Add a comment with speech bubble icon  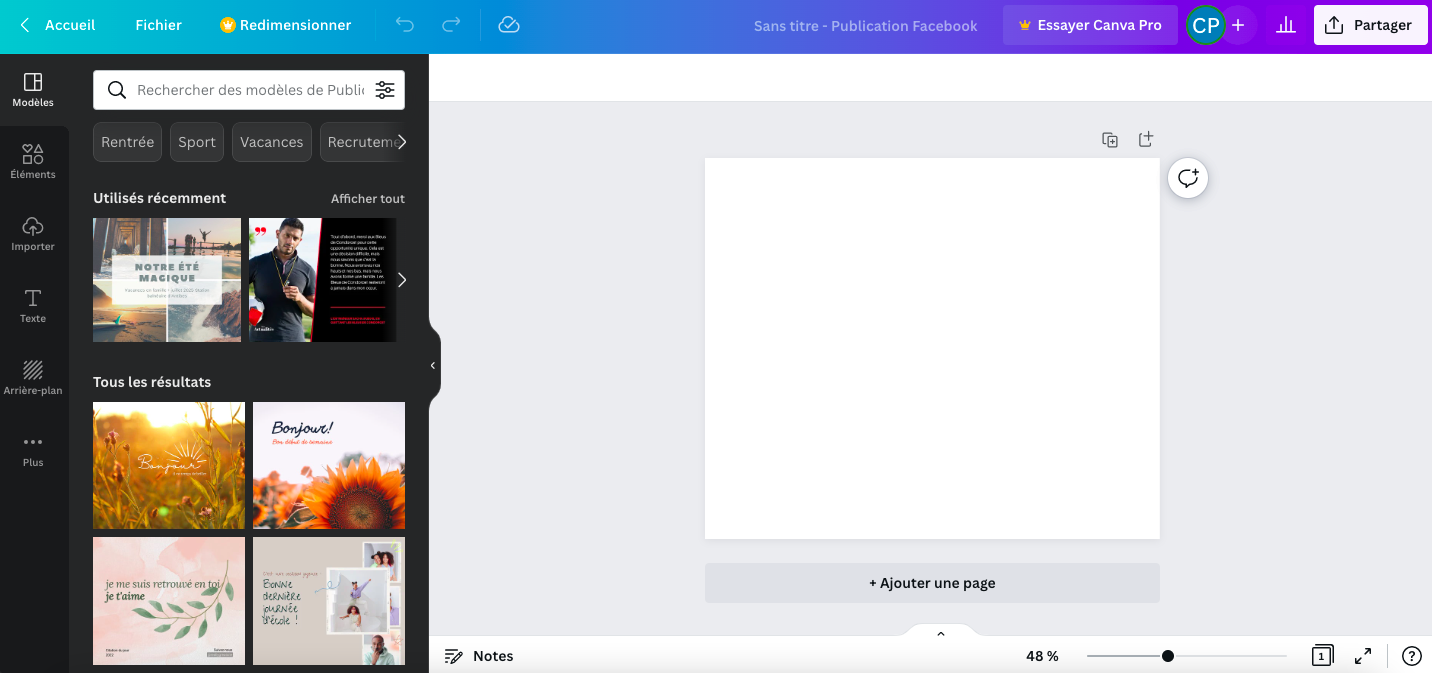(1188, 179)
